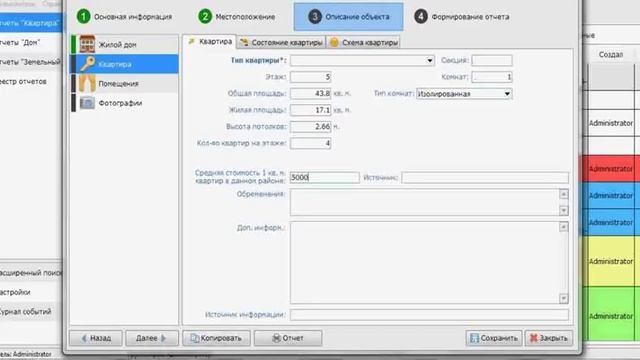Viewport: 640px width, 360px height.
Task: Click the Высота потолков field
Action: [x=310, y=127]
